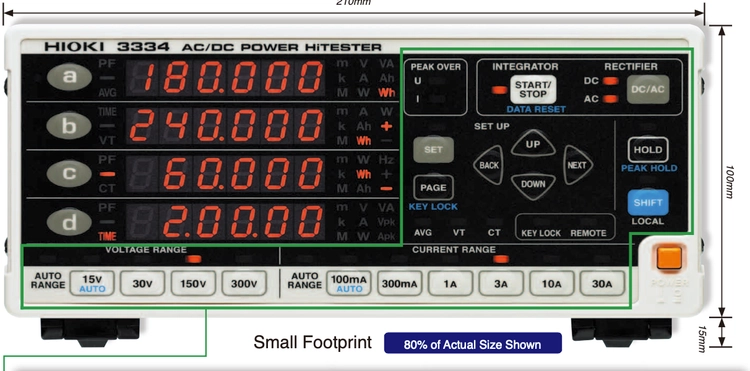Select the 1A current range
This screenshot has width=750, height=371.
pos(450,284)
